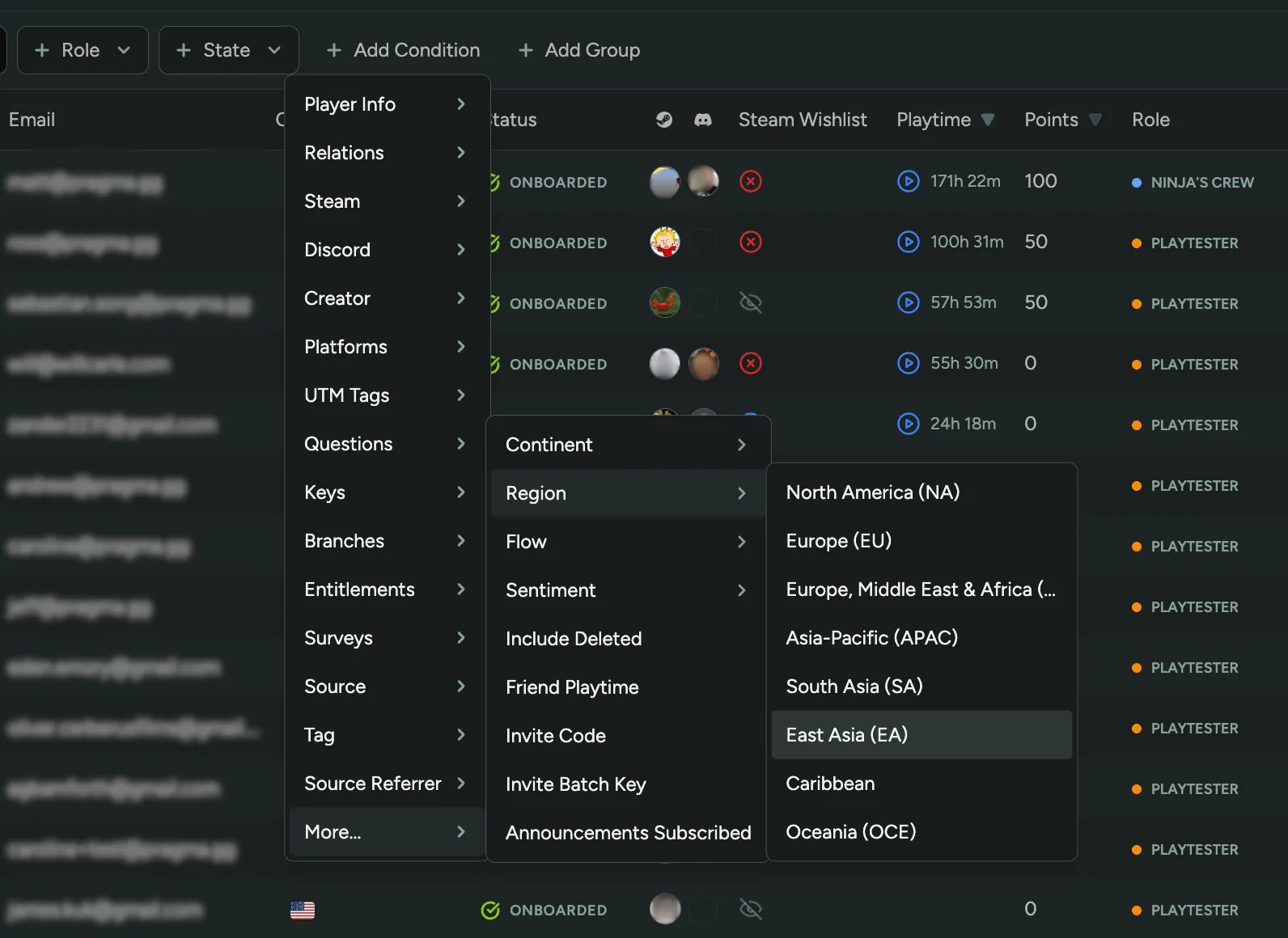This screenshot has height=938, width=1288.
Task: Expand the Continent submenu
Action: [x=628, y=445]
